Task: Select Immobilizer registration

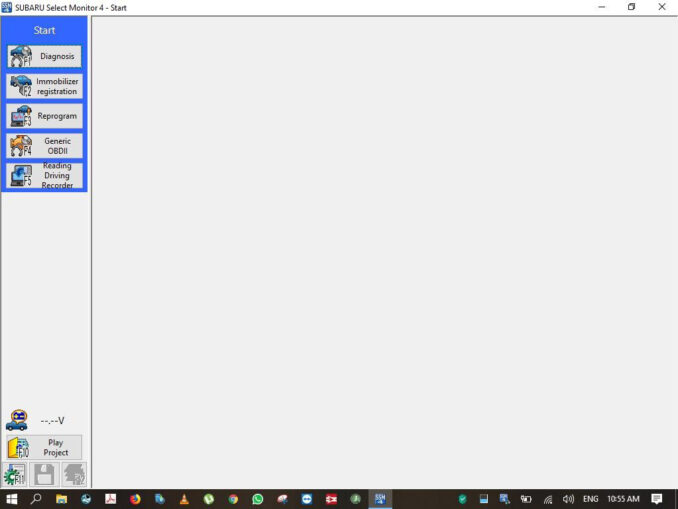Action: (45, 87)
